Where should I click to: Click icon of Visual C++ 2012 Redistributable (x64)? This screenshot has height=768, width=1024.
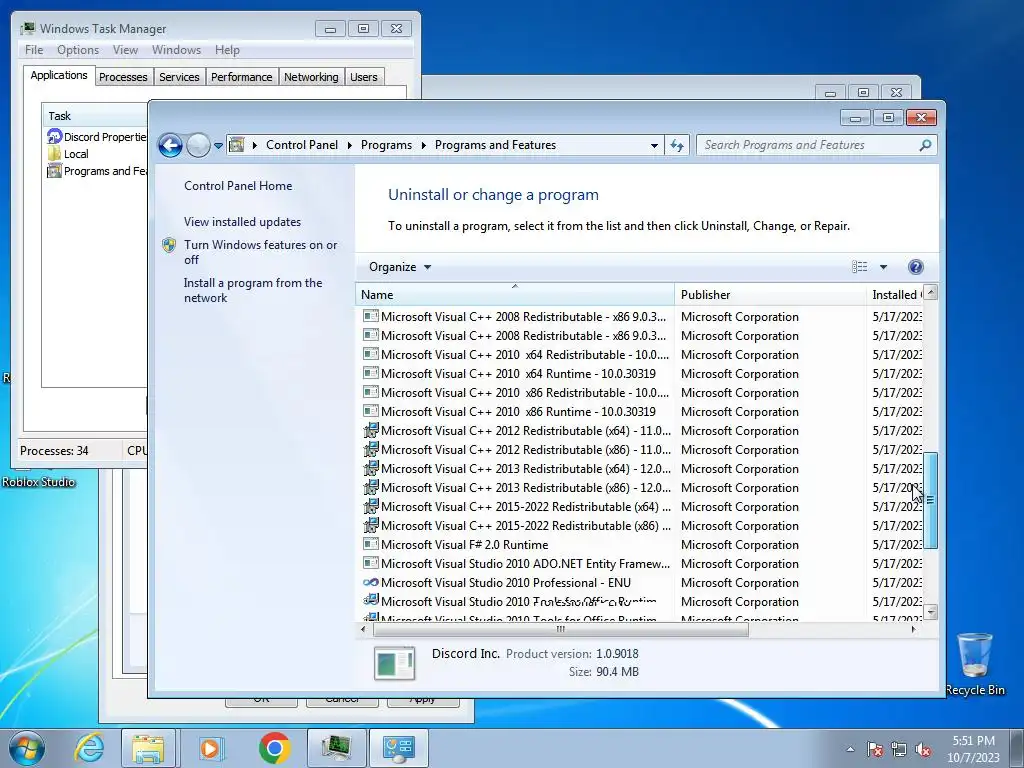pos(370,430)
